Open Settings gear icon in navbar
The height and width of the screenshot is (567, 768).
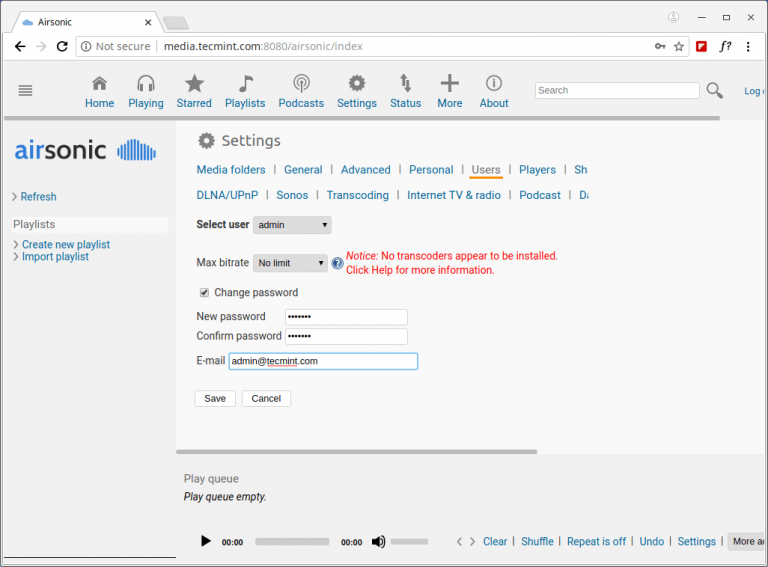357,83
